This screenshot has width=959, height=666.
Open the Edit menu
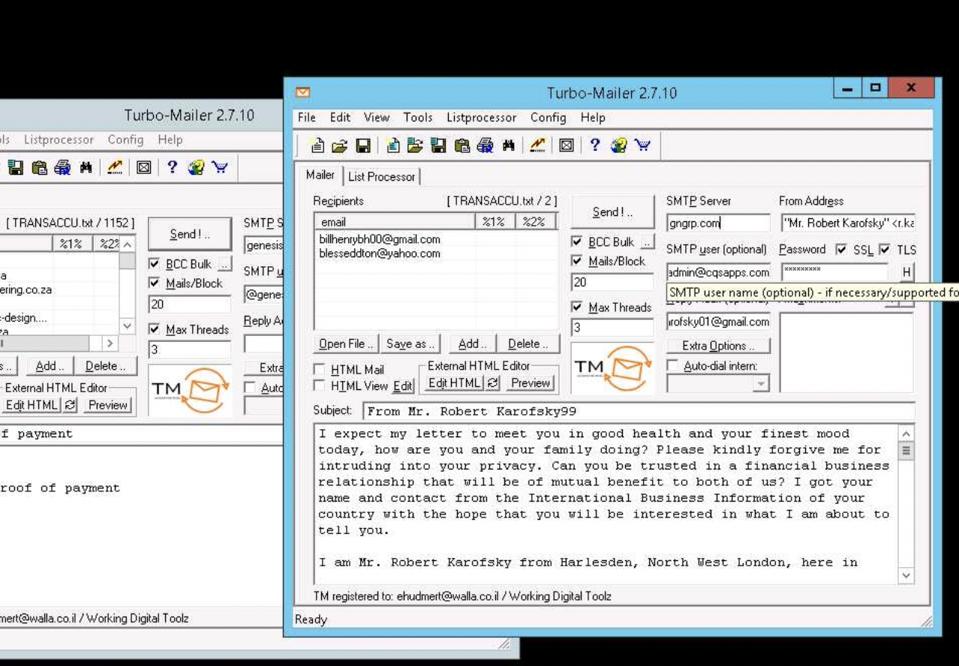(340, 117)
